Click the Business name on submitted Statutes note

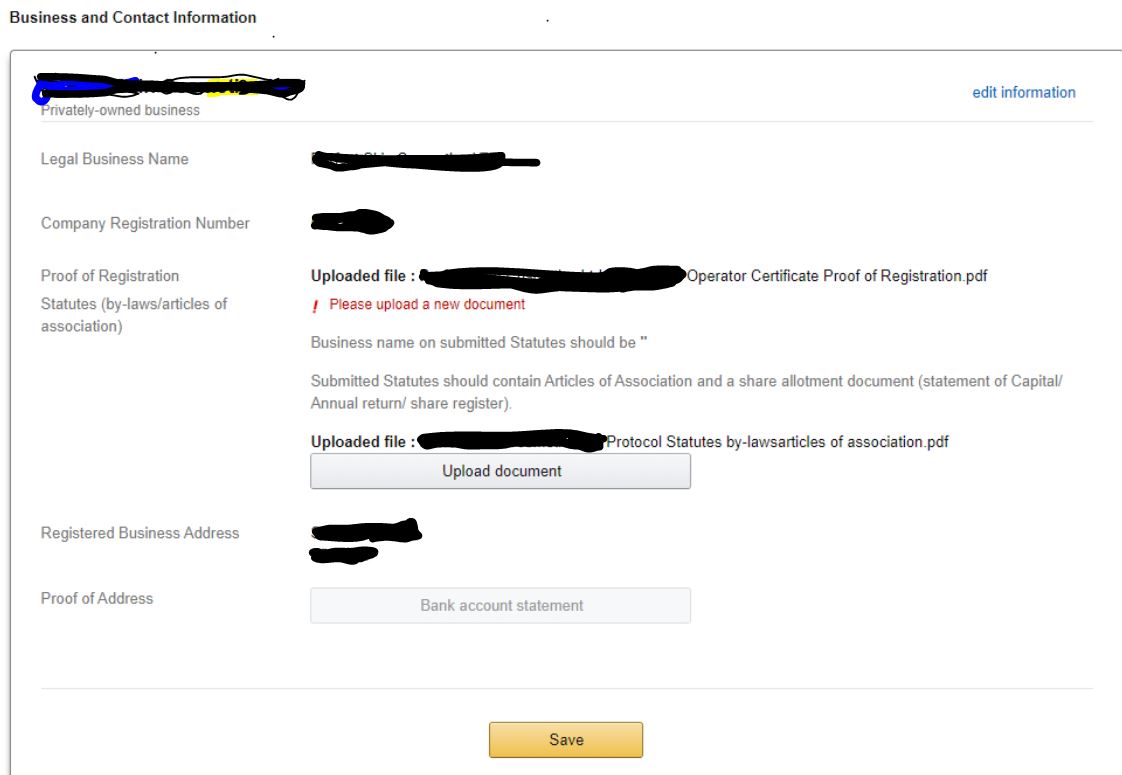479,343
